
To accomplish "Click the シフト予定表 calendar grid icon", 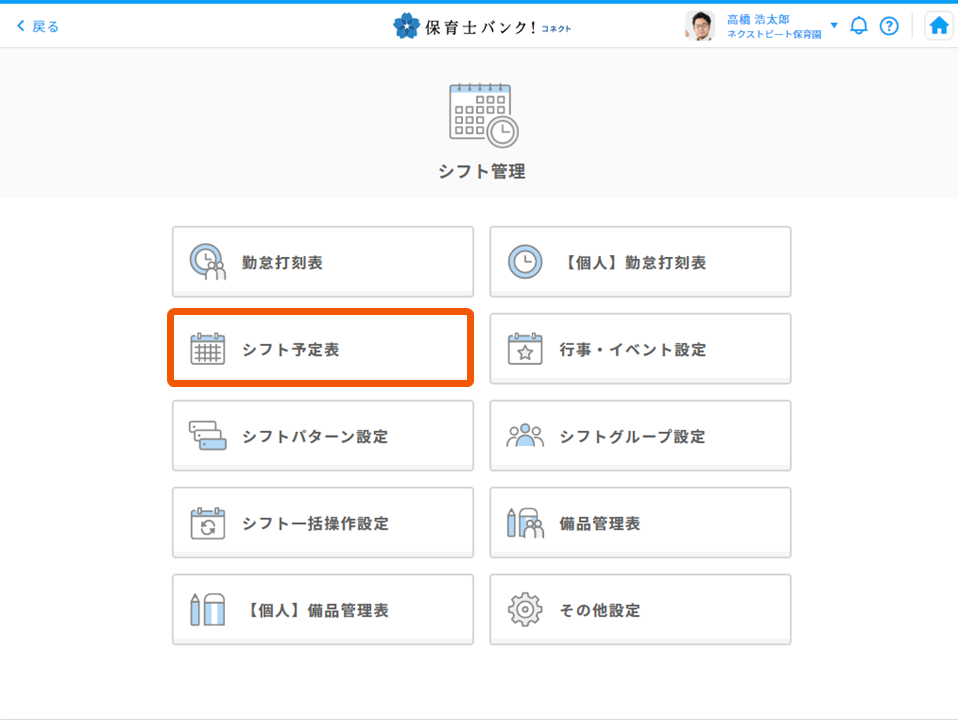I will coord(208,350).
